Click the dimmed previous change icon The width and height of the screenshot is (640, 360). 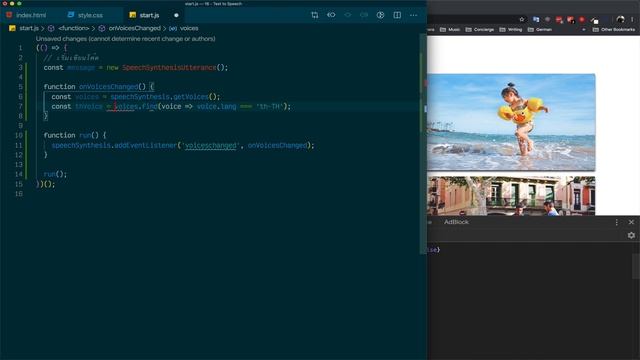(348, 15)
